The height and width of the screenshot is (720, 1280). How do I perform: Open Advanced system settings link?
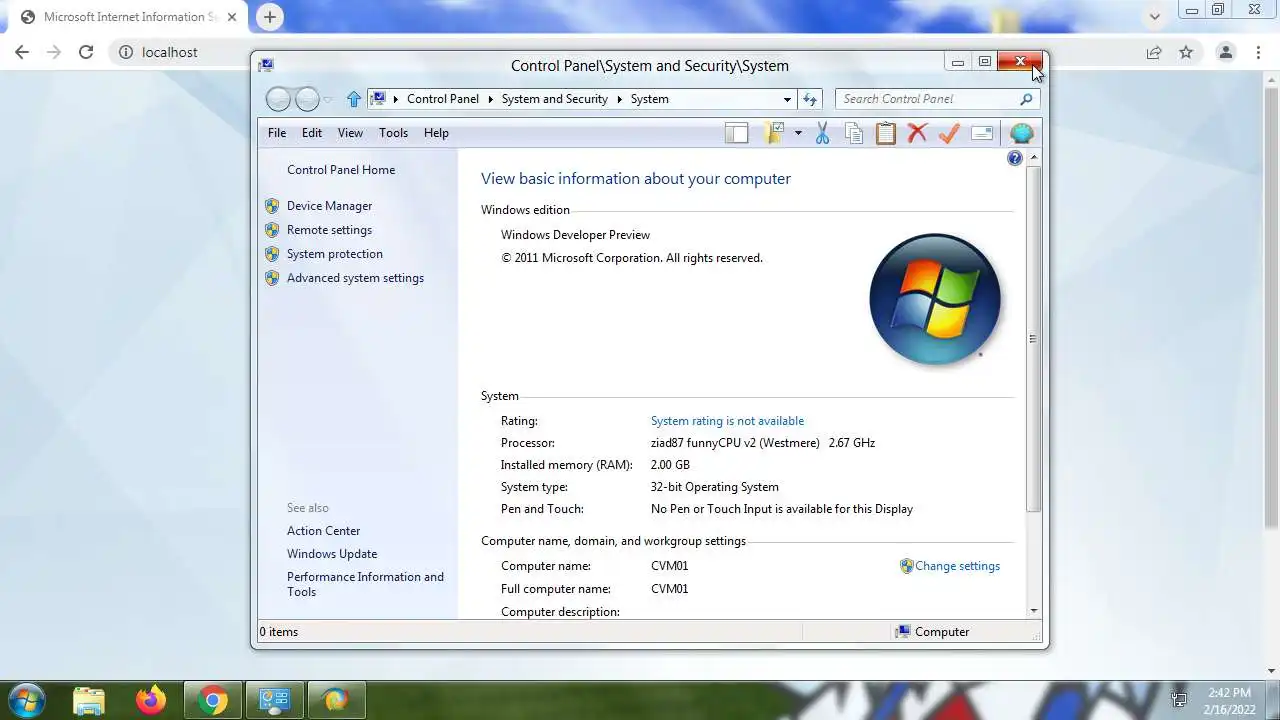tap(355, 278)
